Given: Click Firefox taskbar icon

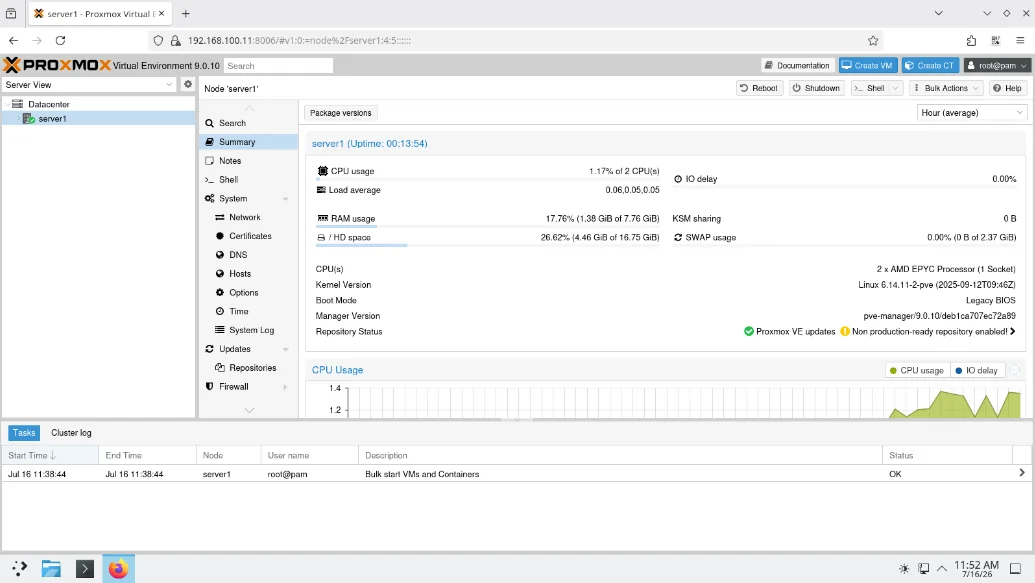Looking at the screenshot, I should pyautogui.click(x=118, y=568).
